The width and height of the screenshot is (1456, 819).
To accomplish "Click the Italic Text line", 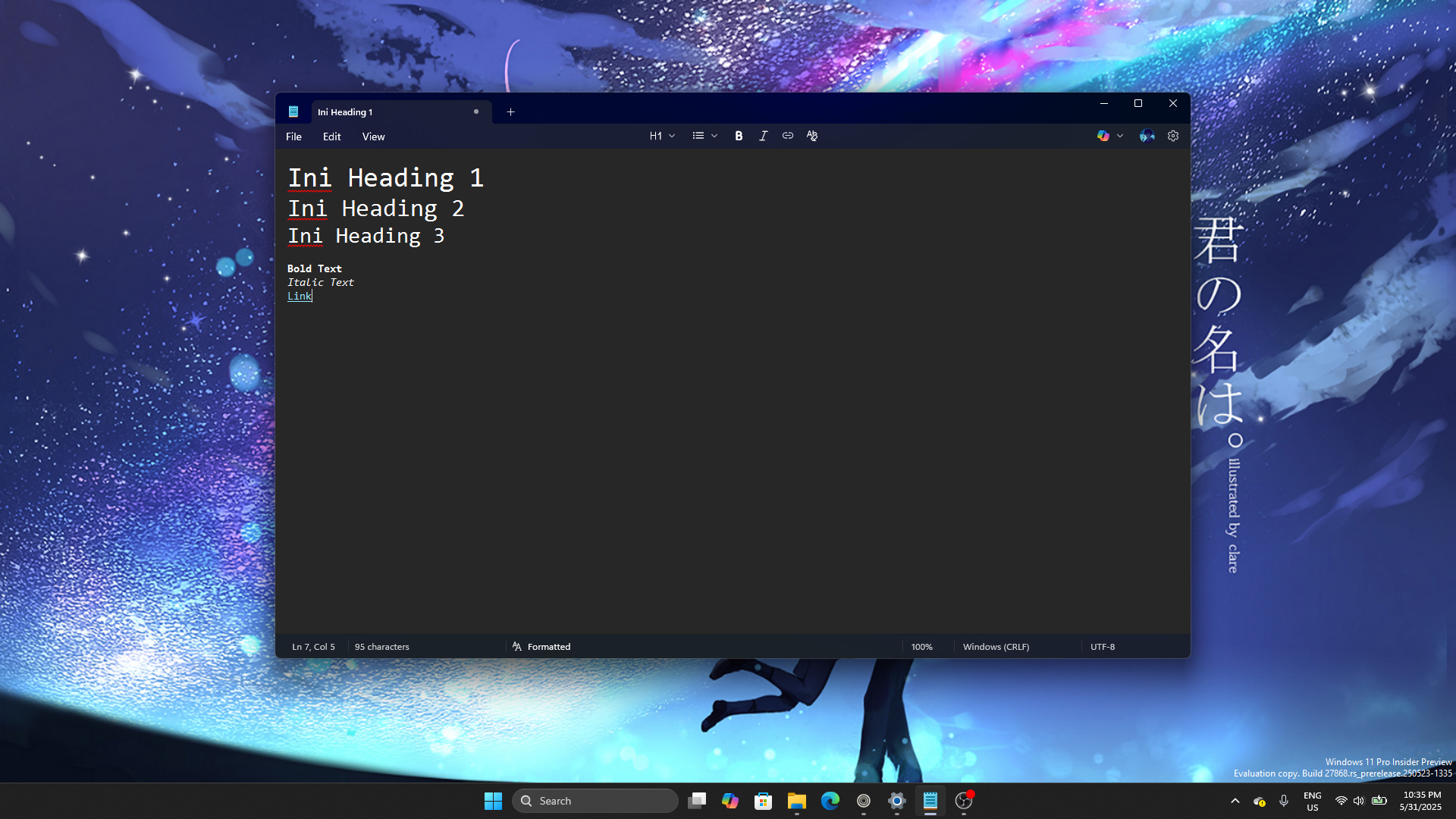I will click(x=320, y=282).
